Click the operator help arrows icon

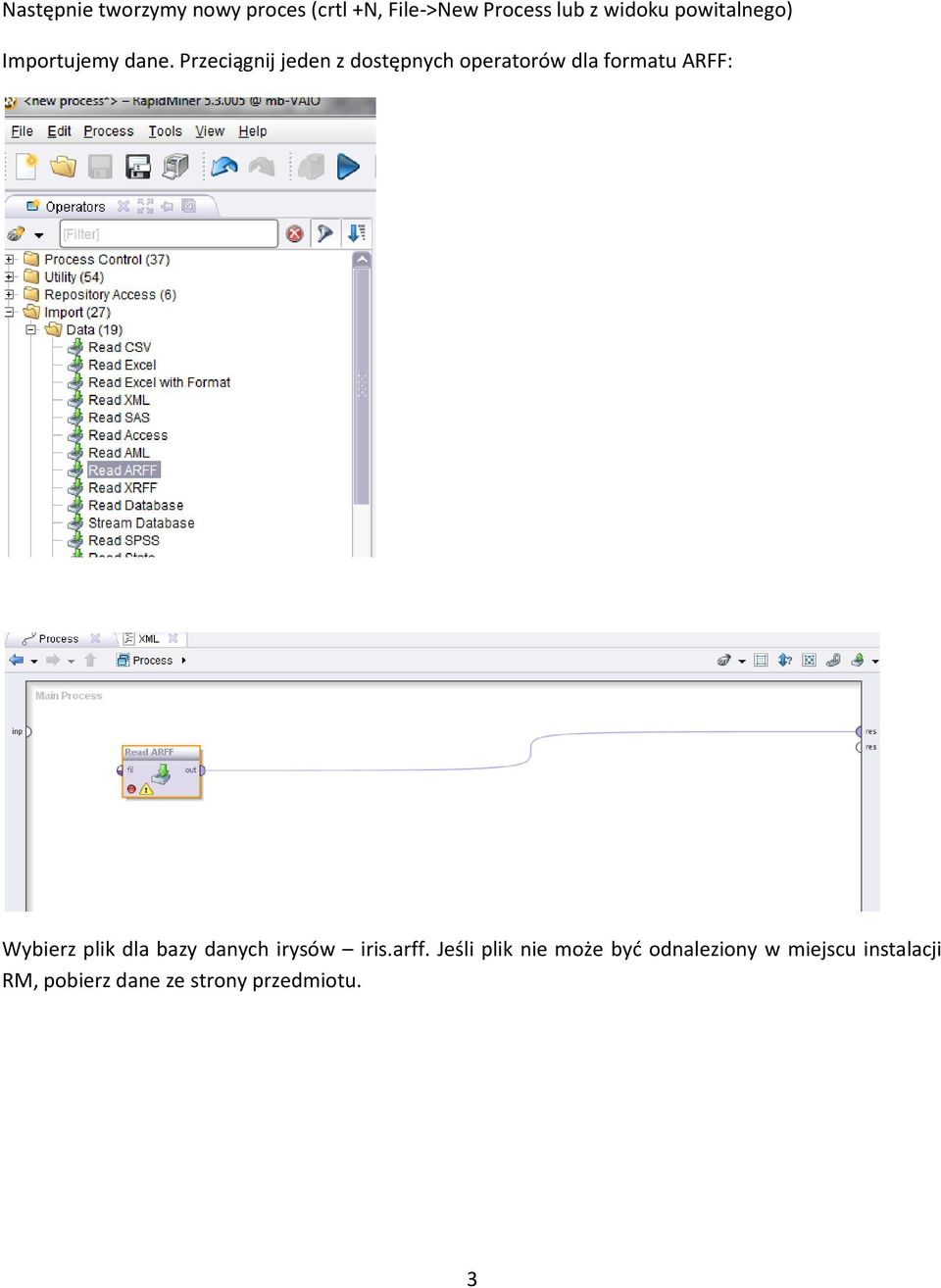(785, 661)
